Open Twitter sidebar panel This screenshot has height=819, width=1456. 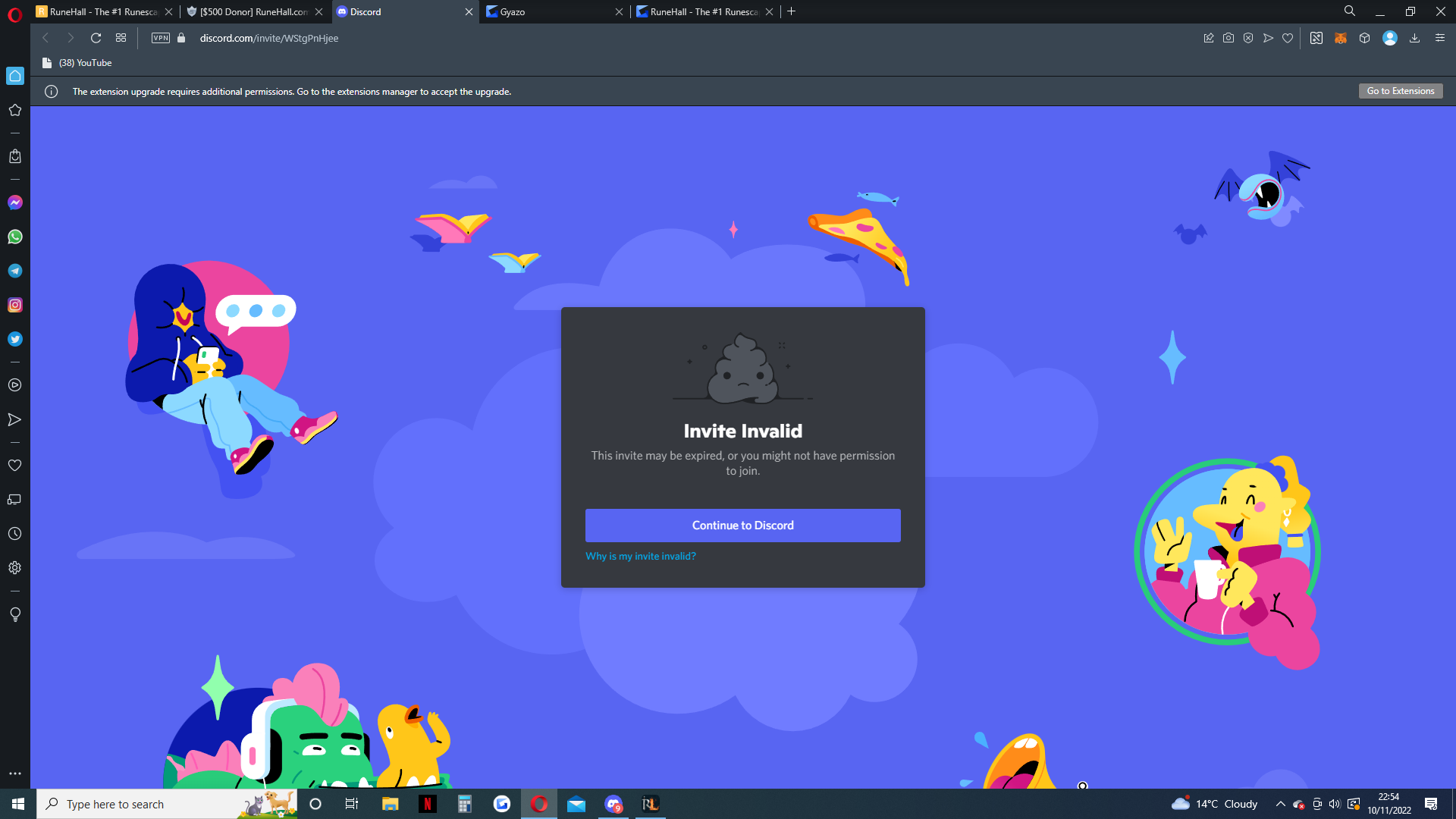(x=15, y=339)
